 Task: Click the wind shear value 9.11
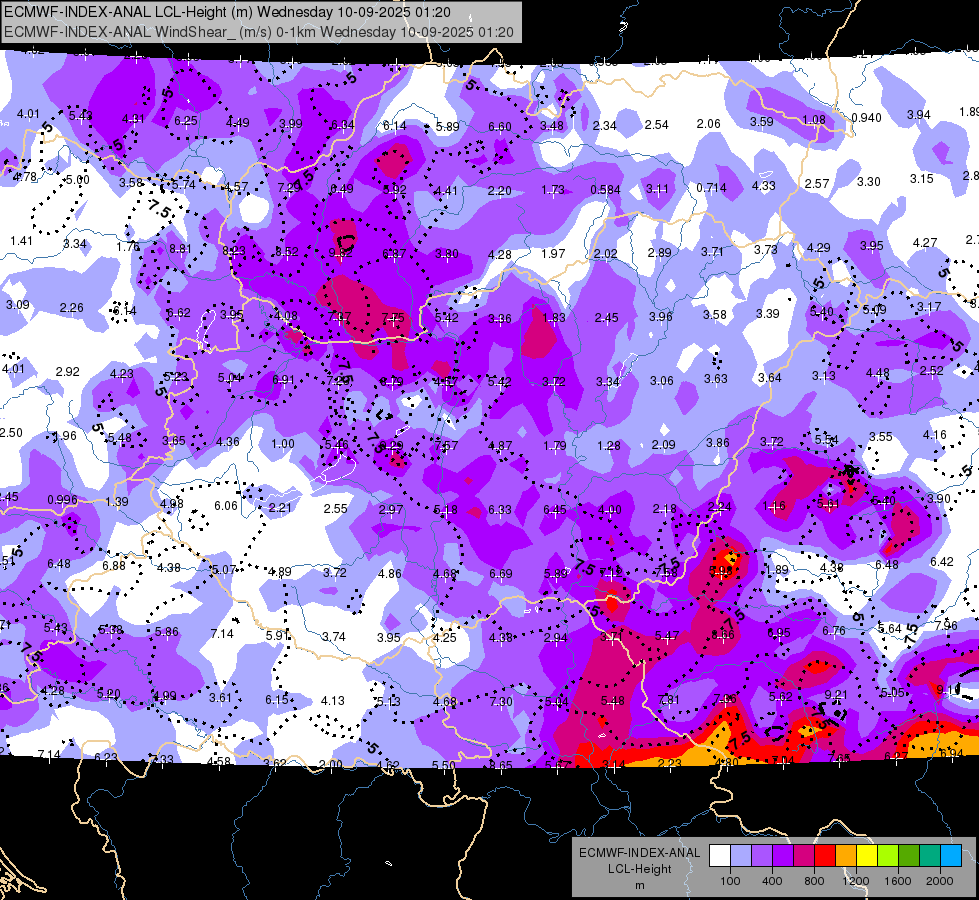click(x=948, y=690)
